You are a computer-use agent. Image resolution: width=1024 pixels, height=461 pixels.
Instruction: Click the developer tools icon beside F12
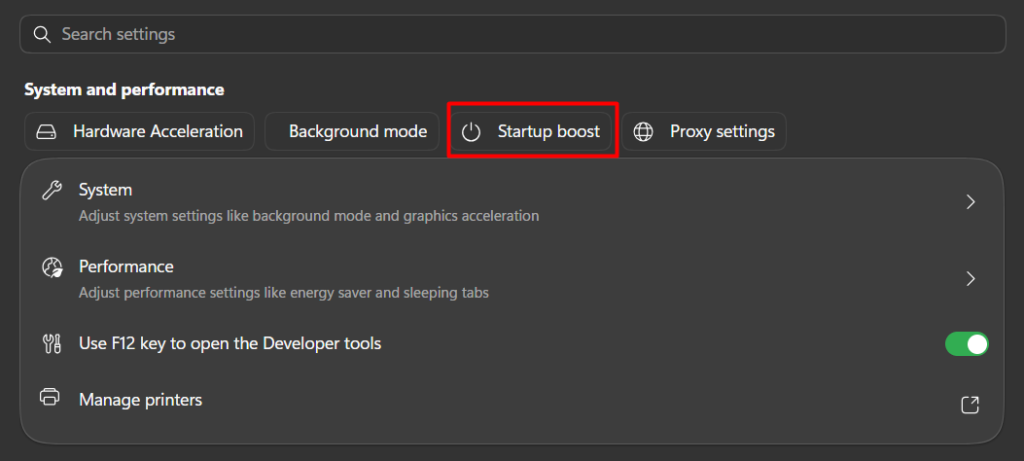[x=52, y=343]
